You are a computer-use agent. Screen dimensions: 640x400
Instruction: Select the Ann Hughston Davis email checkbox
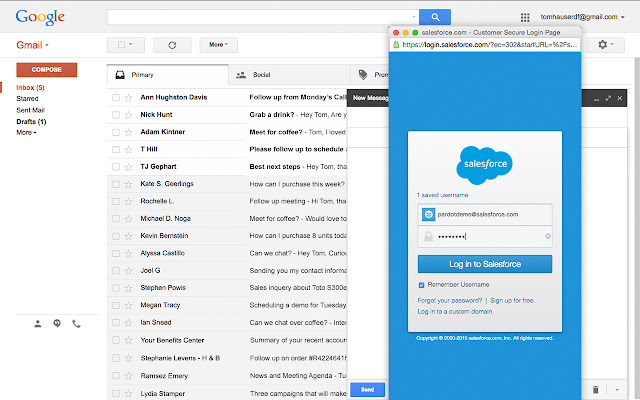pos(116,97)
